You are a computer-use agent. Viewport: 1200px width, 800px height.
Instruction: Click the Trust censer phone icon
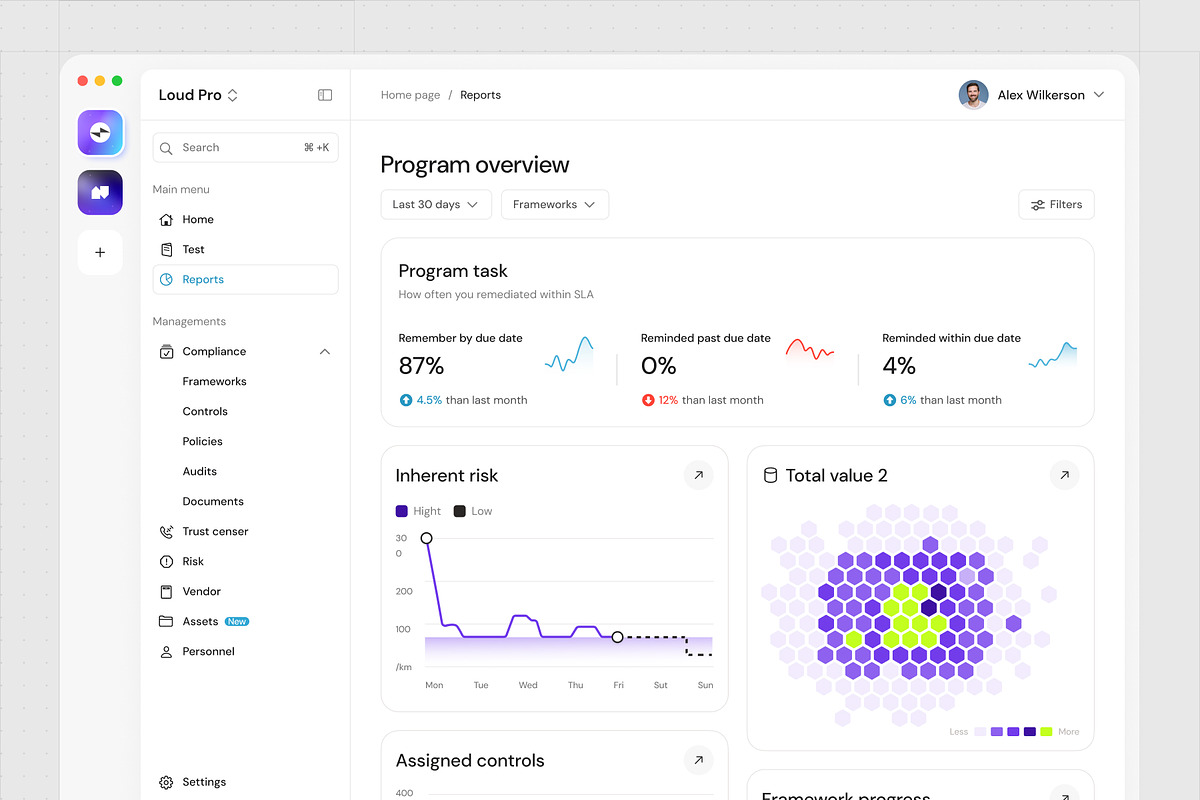click(167, 532)
